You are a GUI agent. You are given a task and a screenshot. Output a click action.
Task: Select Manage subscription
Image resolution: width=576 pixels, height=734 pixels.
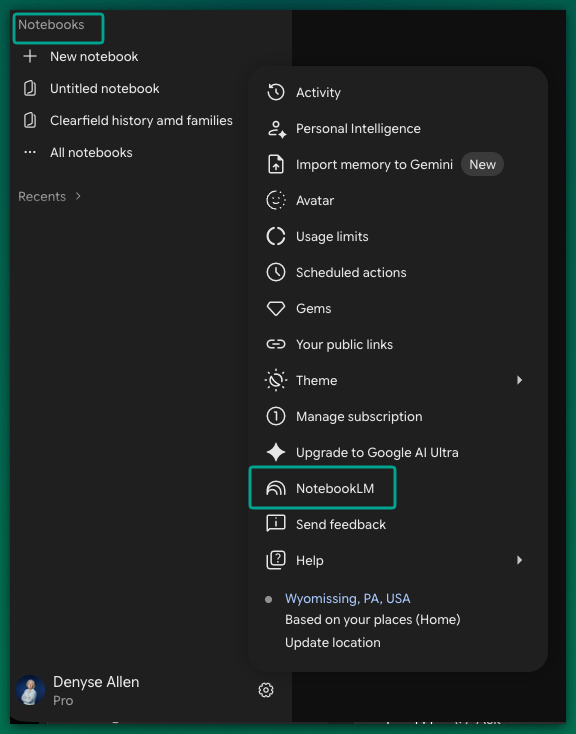tap(398, 416)
